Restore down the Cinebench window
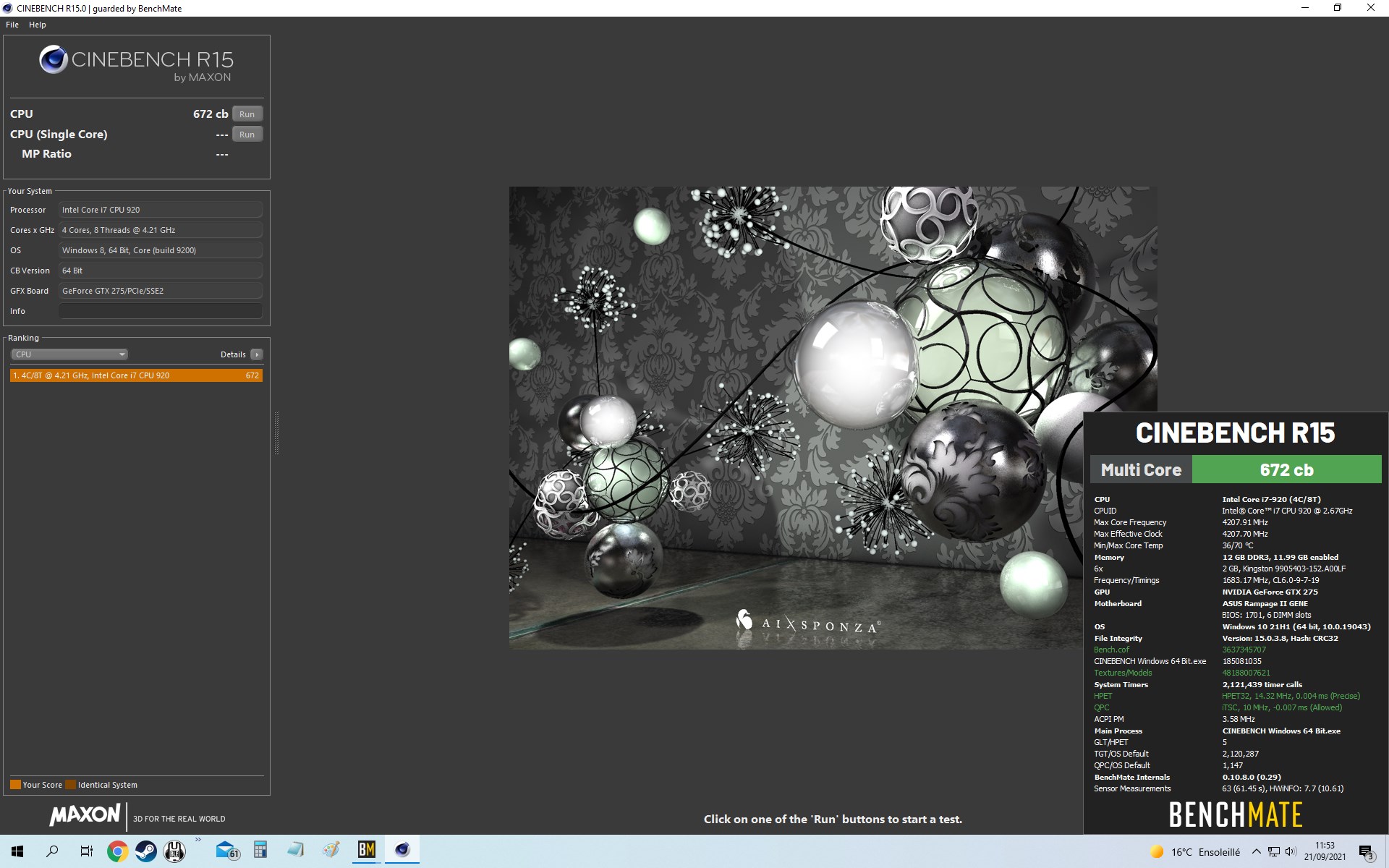1389x868 pixels. tap(1338, 8)
